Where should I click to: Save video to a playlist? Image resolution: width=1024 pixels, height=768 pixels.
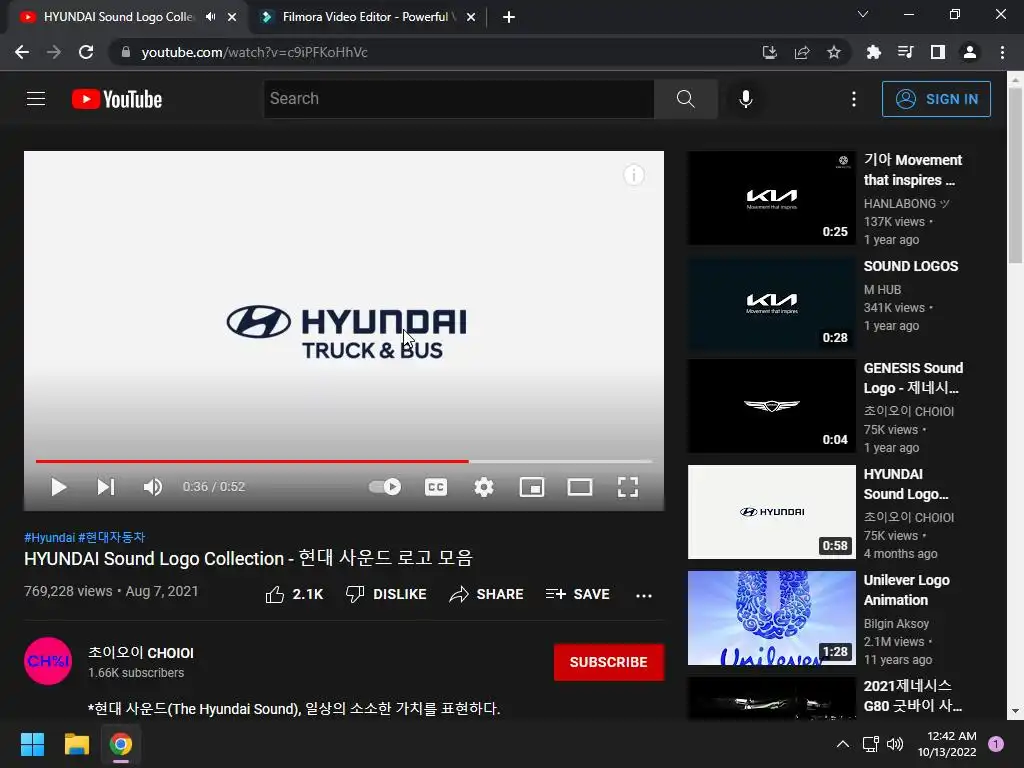578,594
